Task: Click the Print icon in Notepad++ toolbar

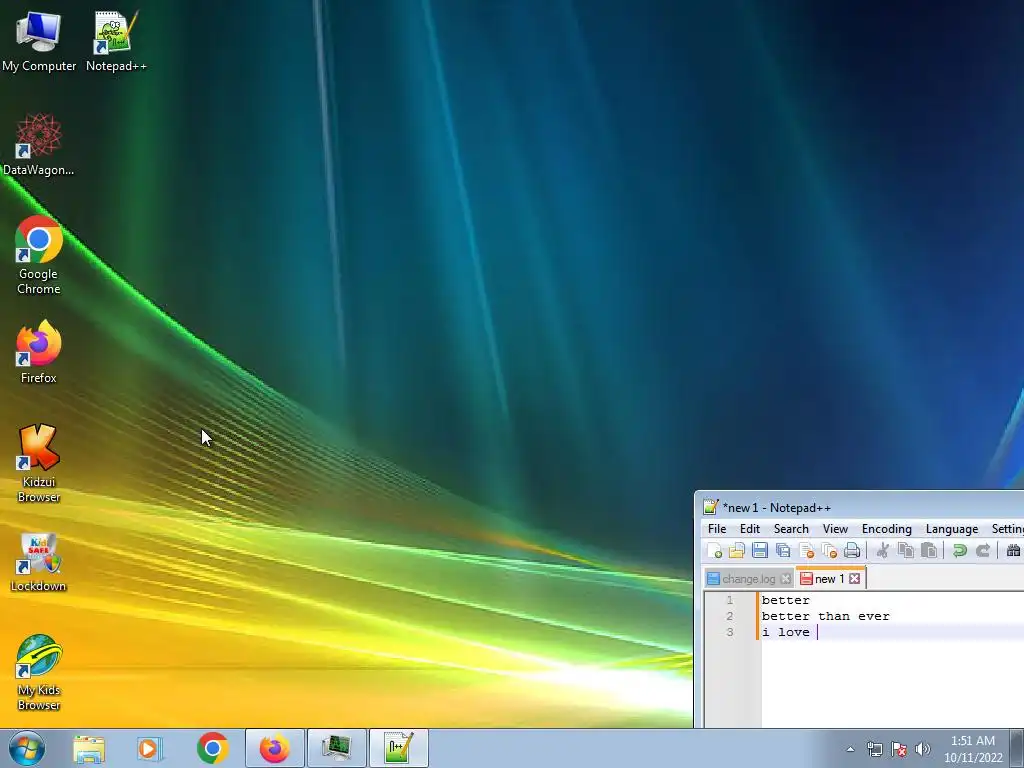Action: pos(852,551)
